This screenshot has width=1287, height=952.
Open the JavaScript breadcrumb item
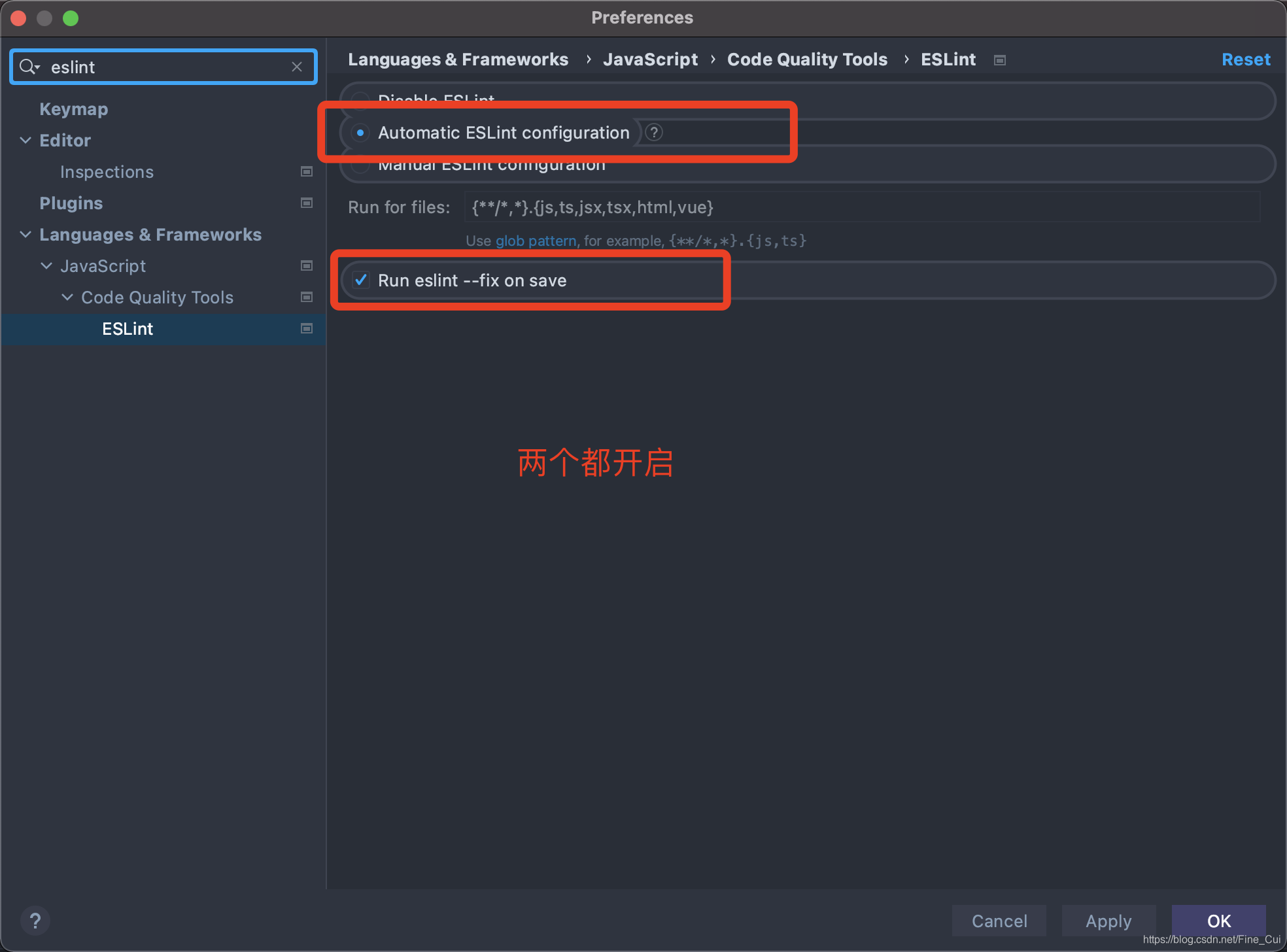(x=650, y=59)
